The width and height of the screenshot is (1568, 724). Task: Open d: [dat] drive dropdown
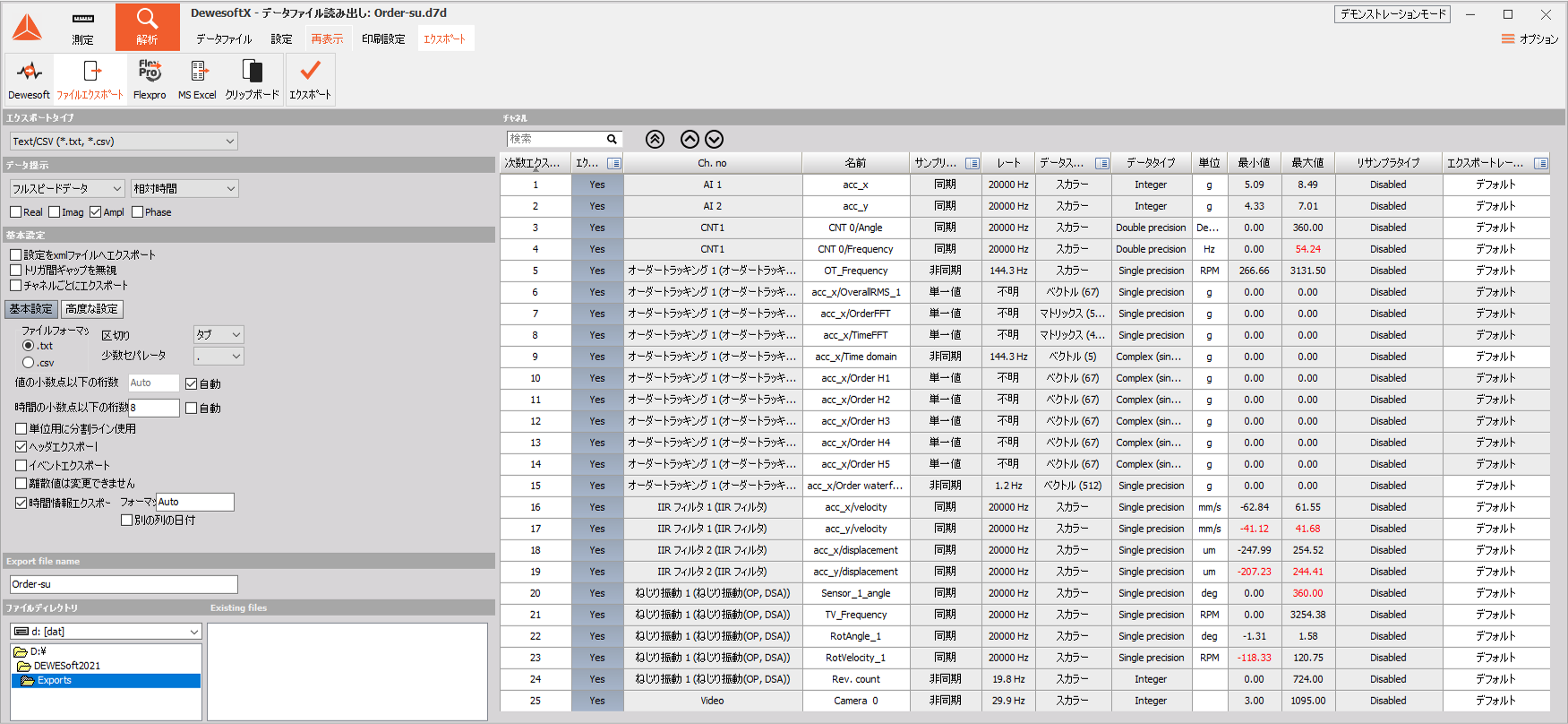point(106,632)
